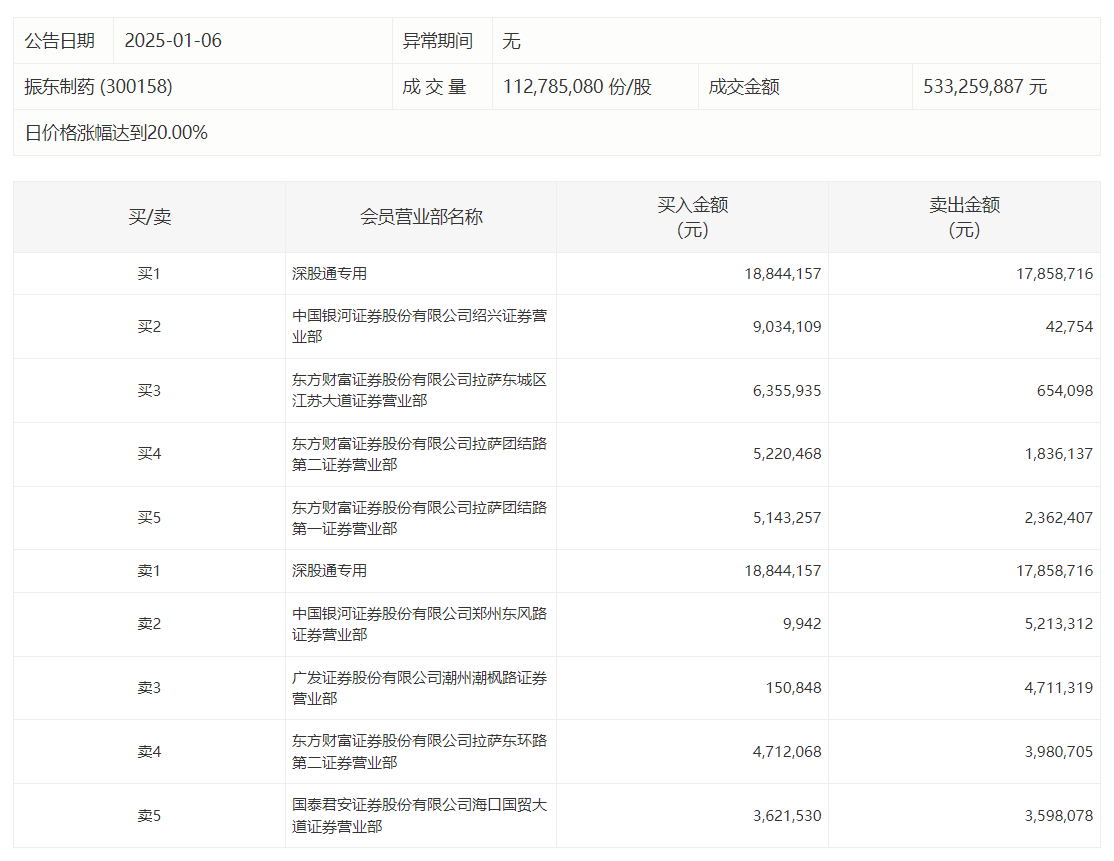The width and height of the screenshot is (1114, 861).
Task: Select the 买1 row label
Action: point(149,274)
